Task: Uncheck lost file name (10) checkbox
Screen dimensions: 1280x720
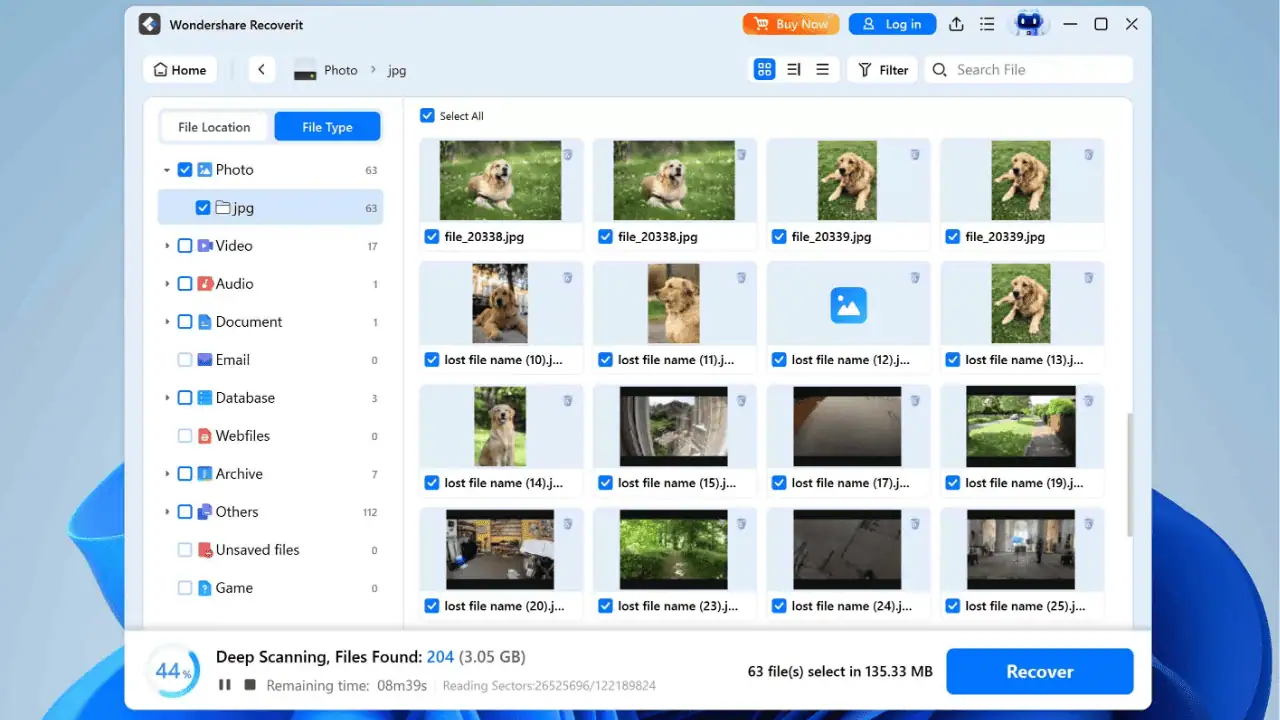Action: 432,360
